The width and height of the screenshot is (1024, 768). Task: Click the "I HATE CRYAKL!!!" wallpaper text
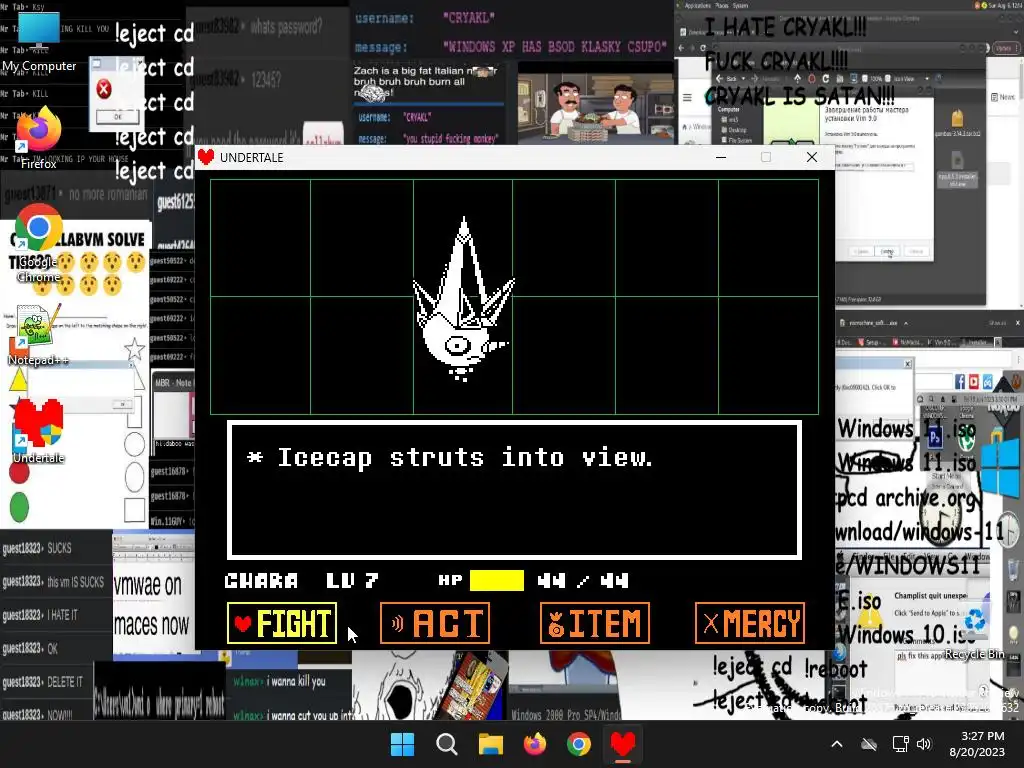pyautogui.click(x=785, y=27)
